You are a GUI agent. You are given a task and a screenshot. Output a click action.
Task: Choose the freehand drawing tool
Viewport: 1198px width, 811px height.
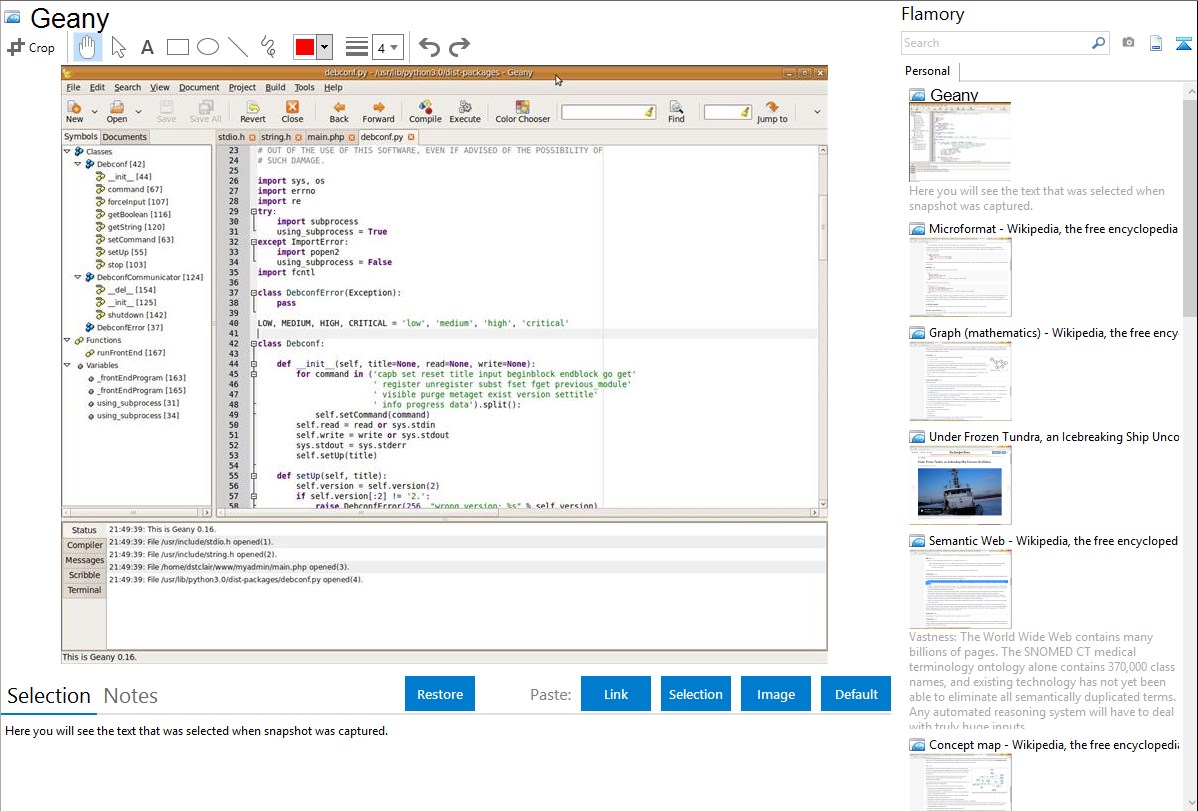[268, 47]
